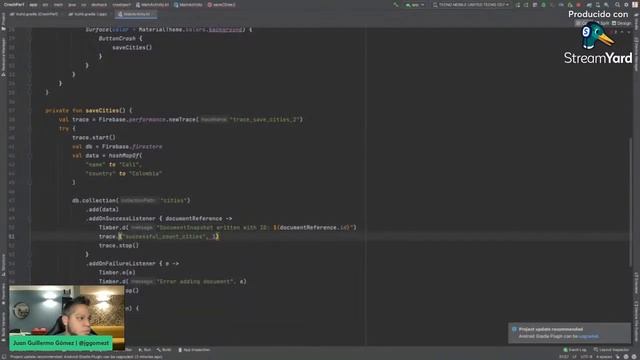
Task: Click the addOnFailureListener line
Action: pyautogui.click(x=132, y=263)
